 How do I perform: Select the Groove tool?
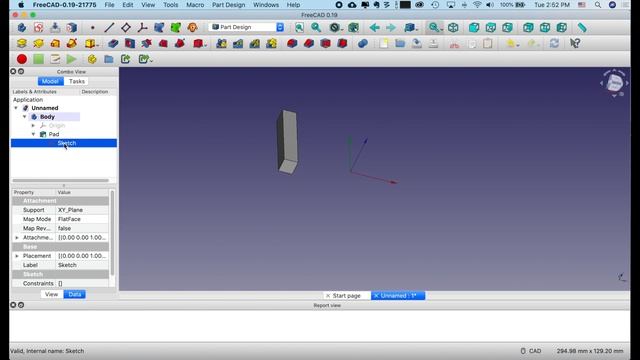pyautogui.click(x=147, y=43)
